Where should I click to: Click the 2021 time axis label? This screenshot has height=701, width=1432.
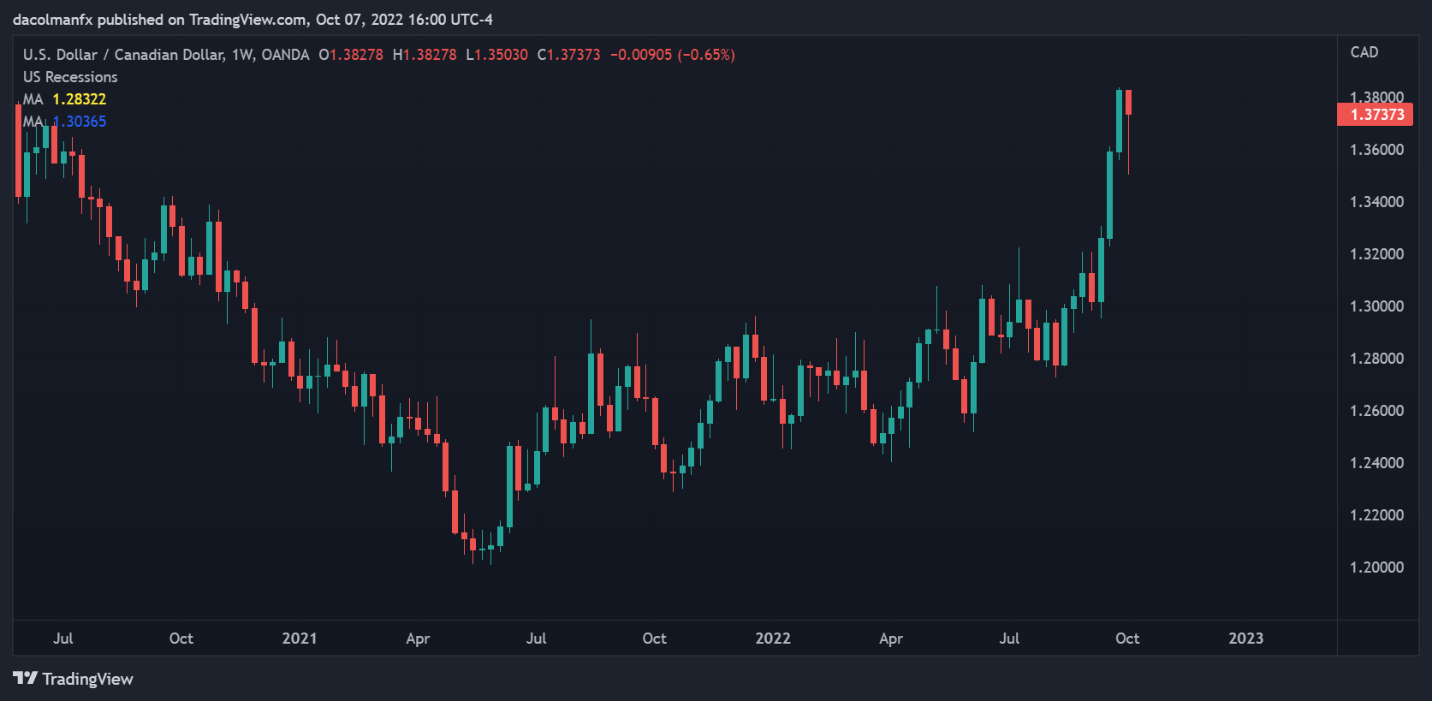[x=299, y=638]
